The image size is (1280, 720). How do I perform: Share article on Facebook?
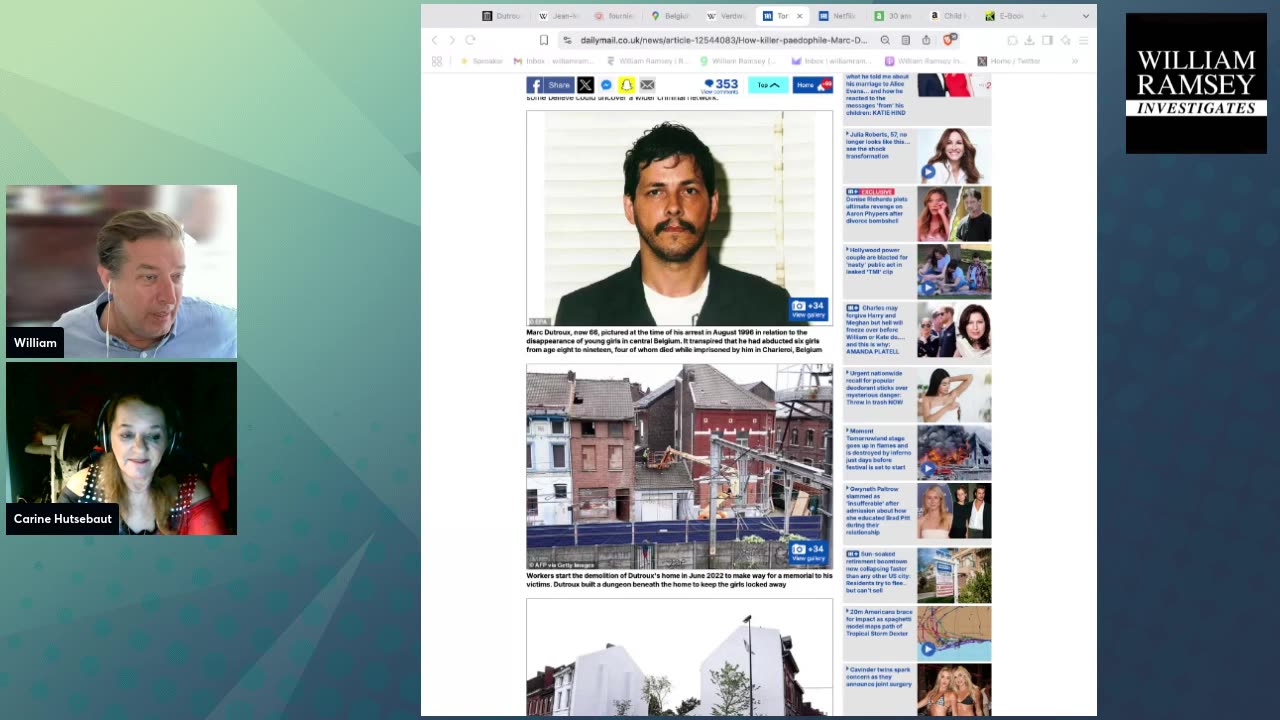click(x=550, y=85)
